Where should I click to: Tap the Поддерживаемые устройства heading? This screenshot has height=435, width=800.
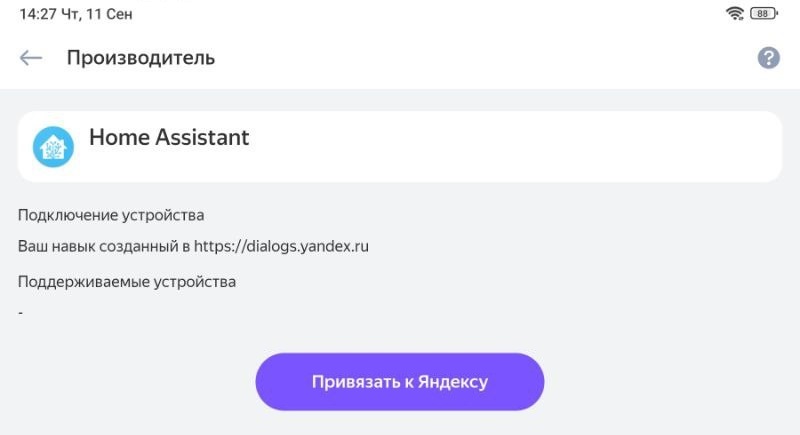click(x=127, y=281)
